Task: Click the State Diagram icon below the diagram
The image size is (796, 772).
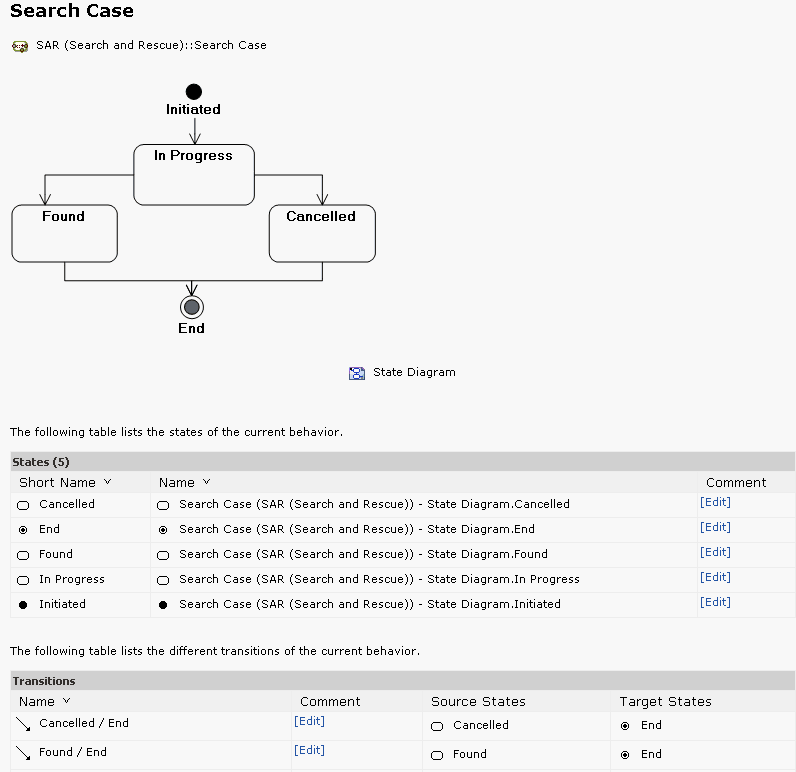Action: [x=357, y=373]
